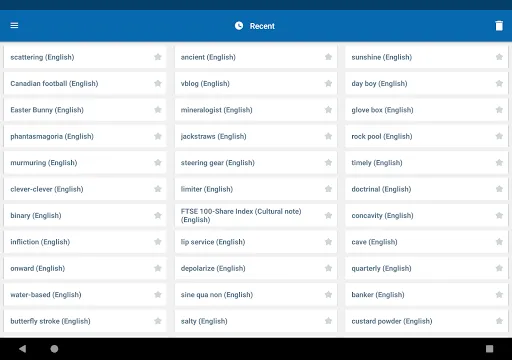Favorite steering gear via its star

pos(328,163)
